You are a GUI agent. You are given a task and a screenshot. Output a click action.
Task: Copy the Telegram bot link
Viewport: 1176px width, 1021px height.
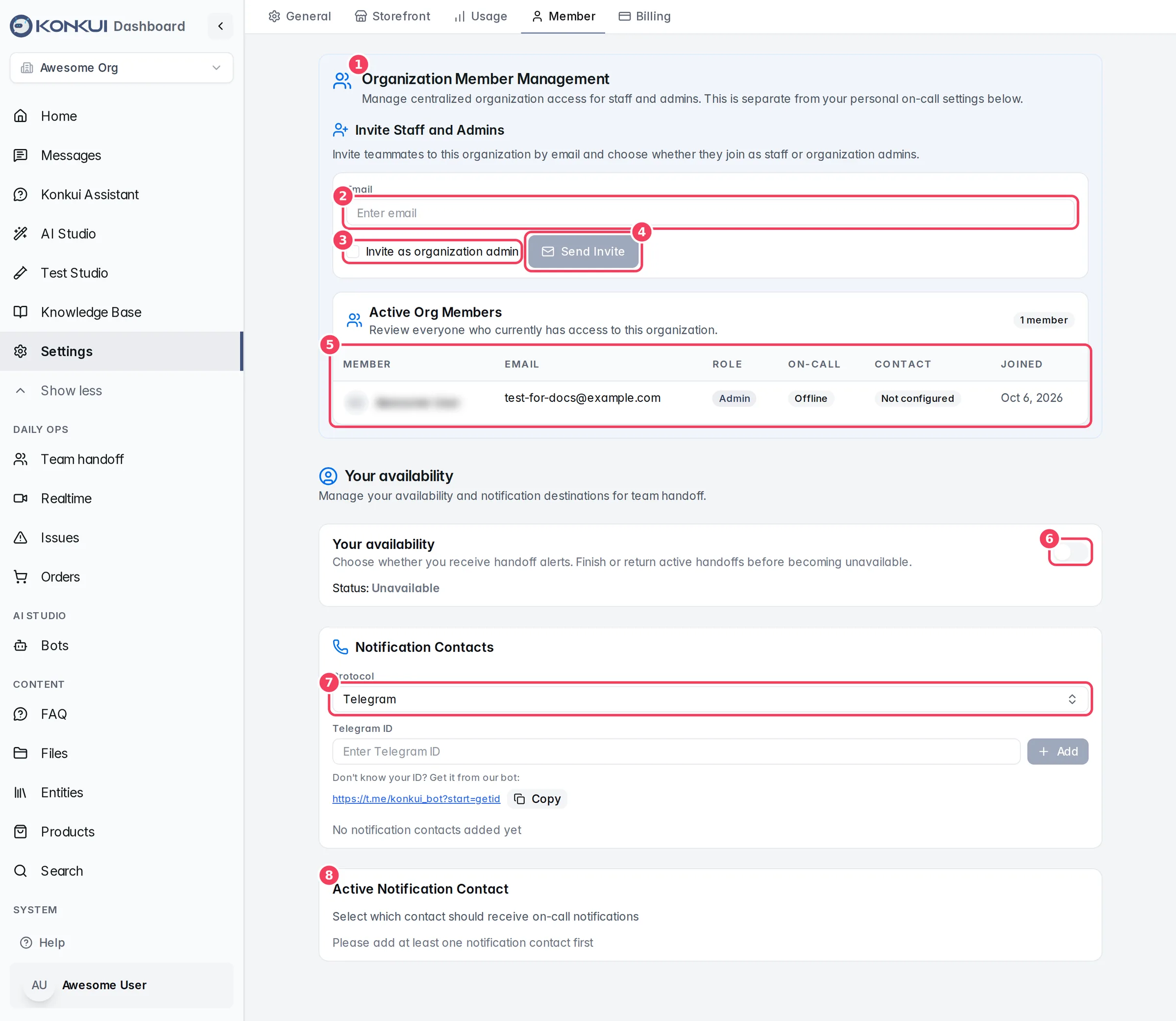coord(537,799)
